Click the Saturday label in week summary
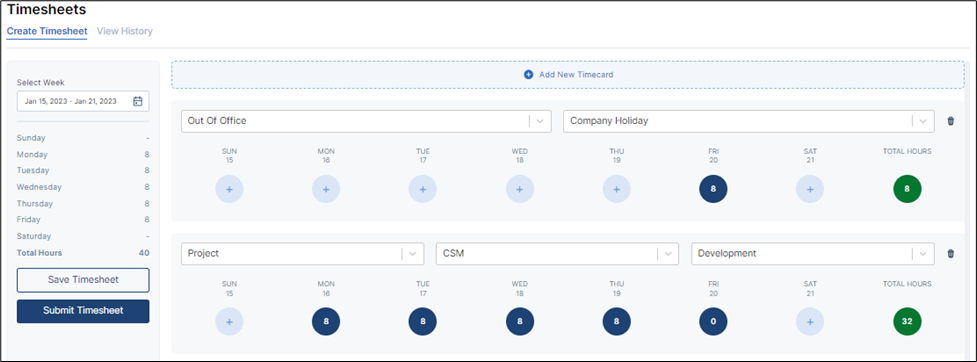977x362 pixels. (34, 236)
